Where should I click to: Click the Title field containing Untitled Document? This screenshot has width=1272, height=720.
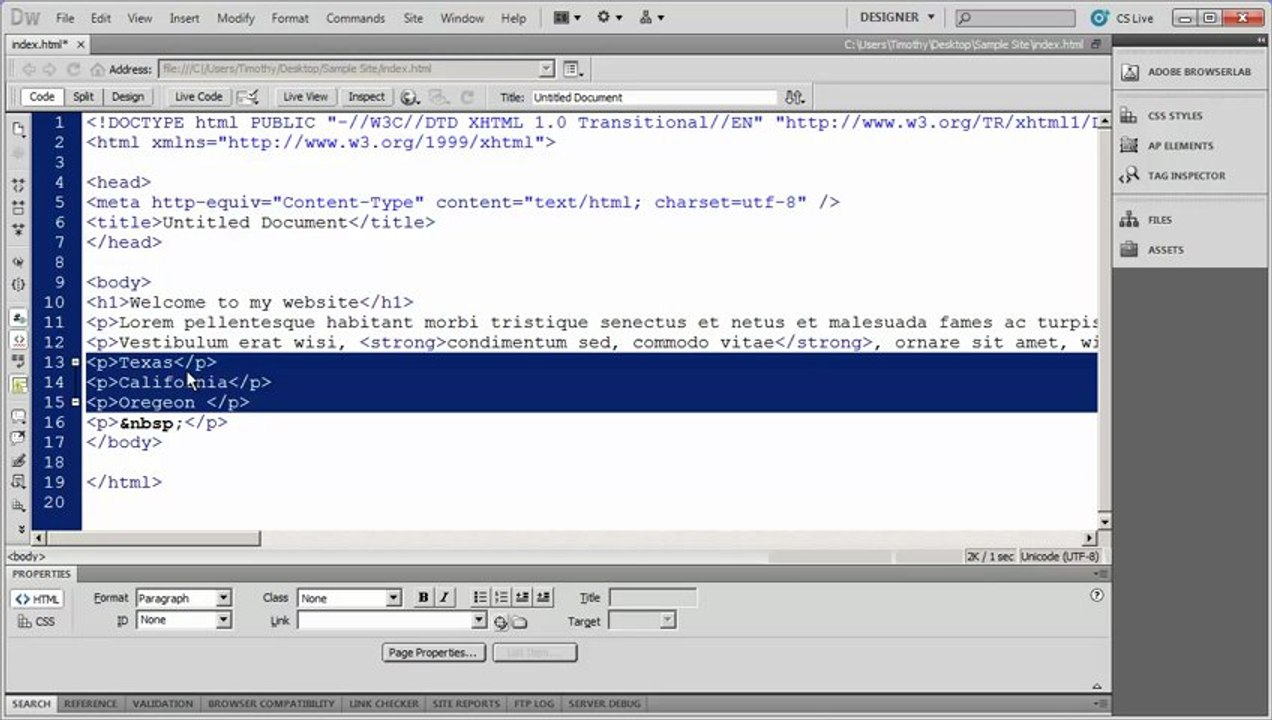(x=653, y=97)
